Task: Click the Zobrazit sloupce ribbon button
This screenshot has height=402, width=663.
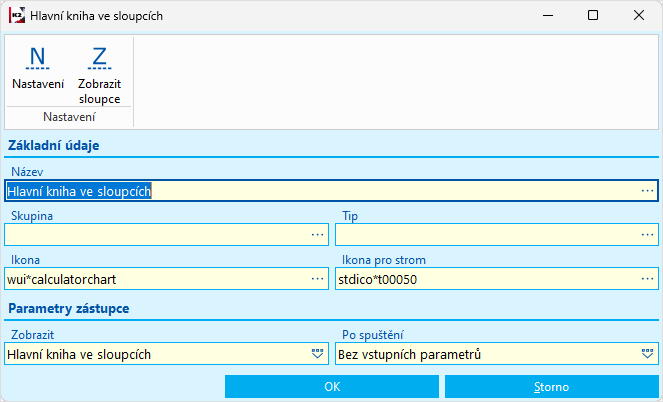Action: (x=99, y=74)
